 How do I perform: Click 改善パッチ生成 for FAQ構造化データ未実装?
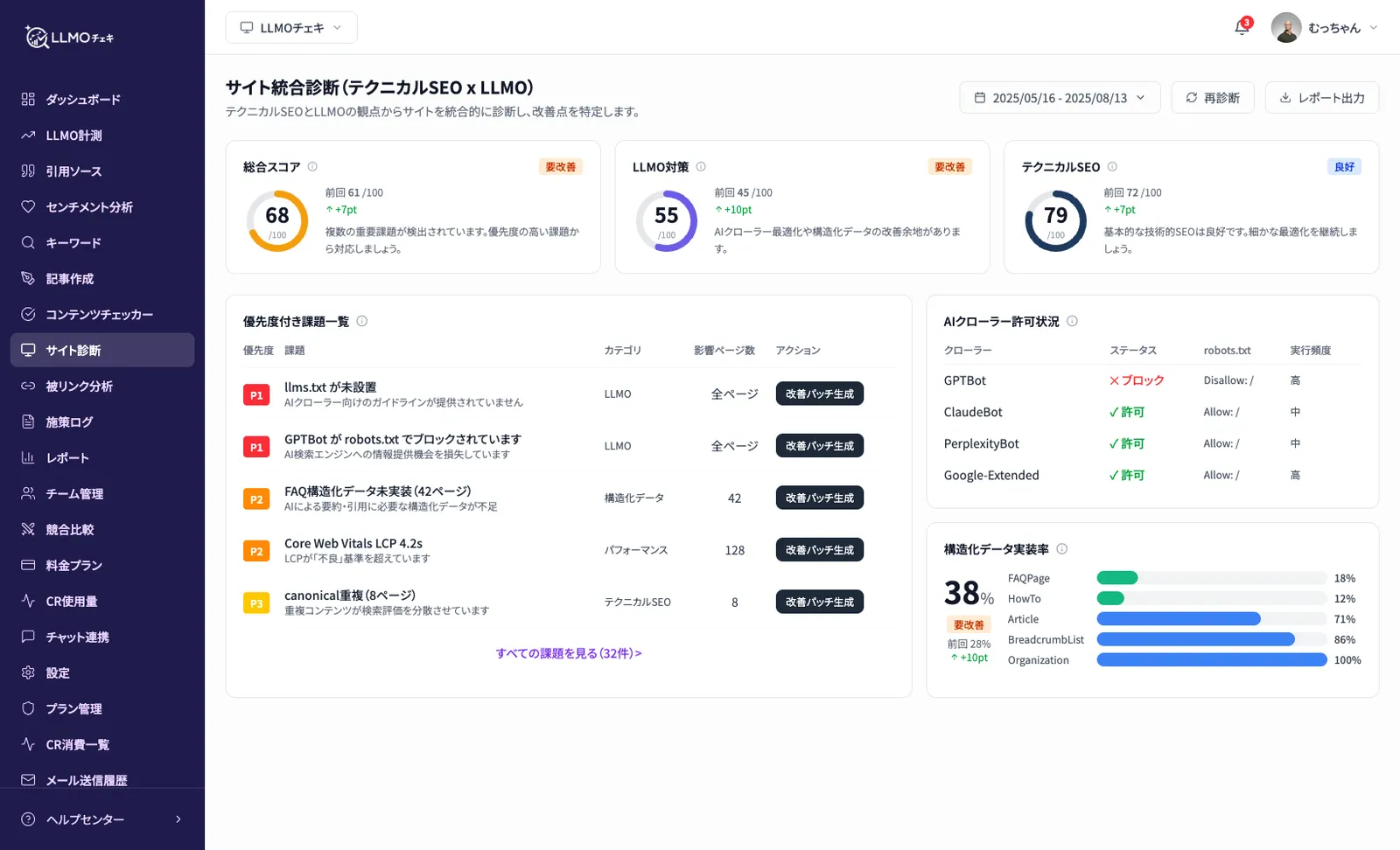(x=820, y=498)
